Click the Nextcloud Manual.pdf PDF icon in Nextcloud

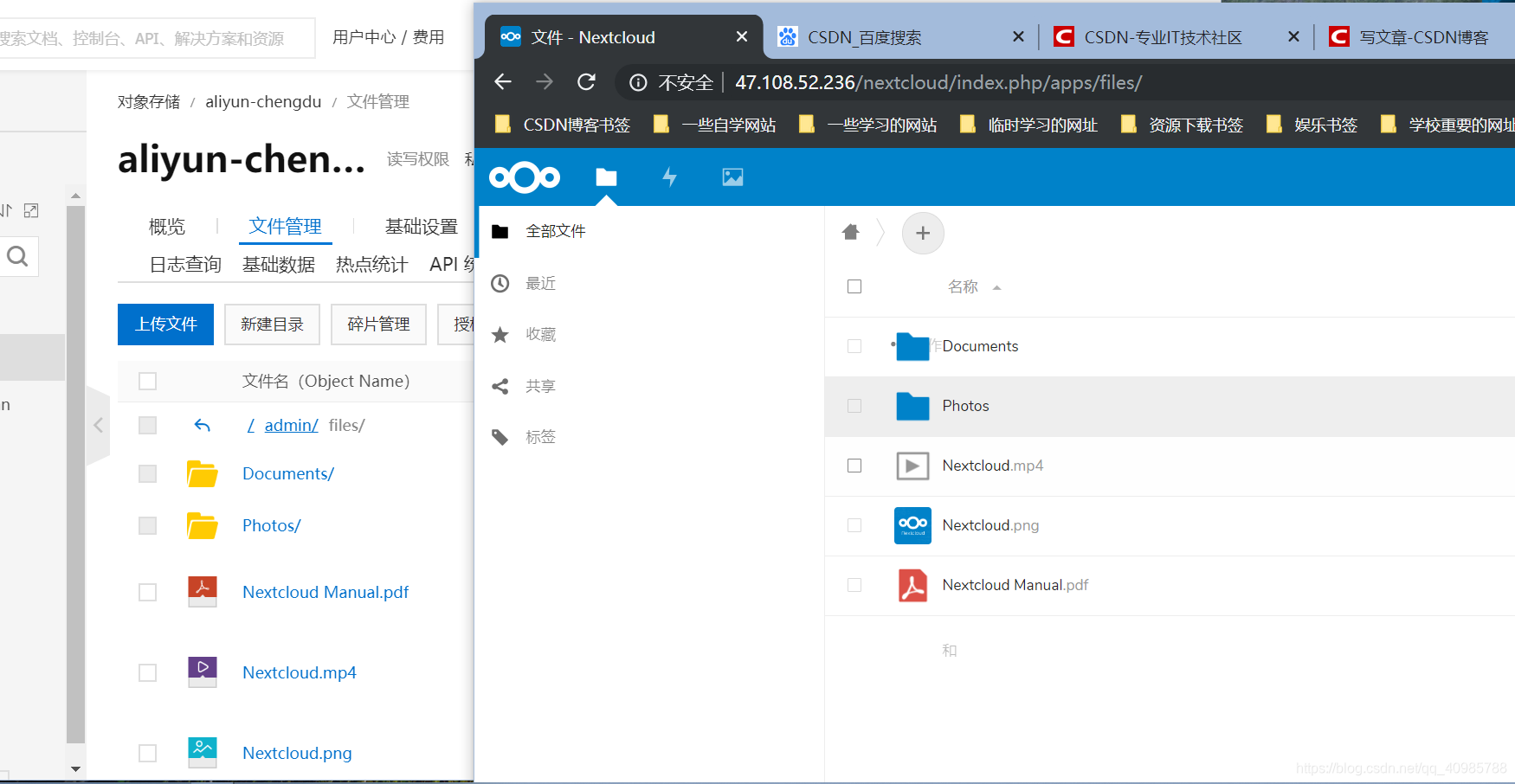912,585
